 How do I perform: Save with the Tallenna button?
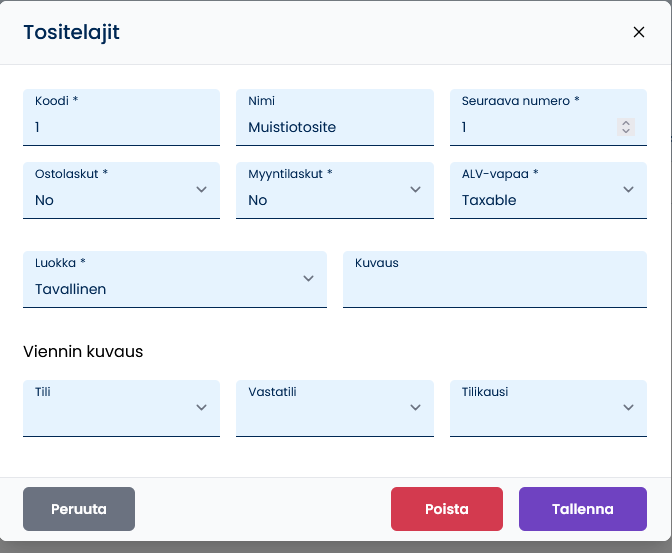coord(583,509)
